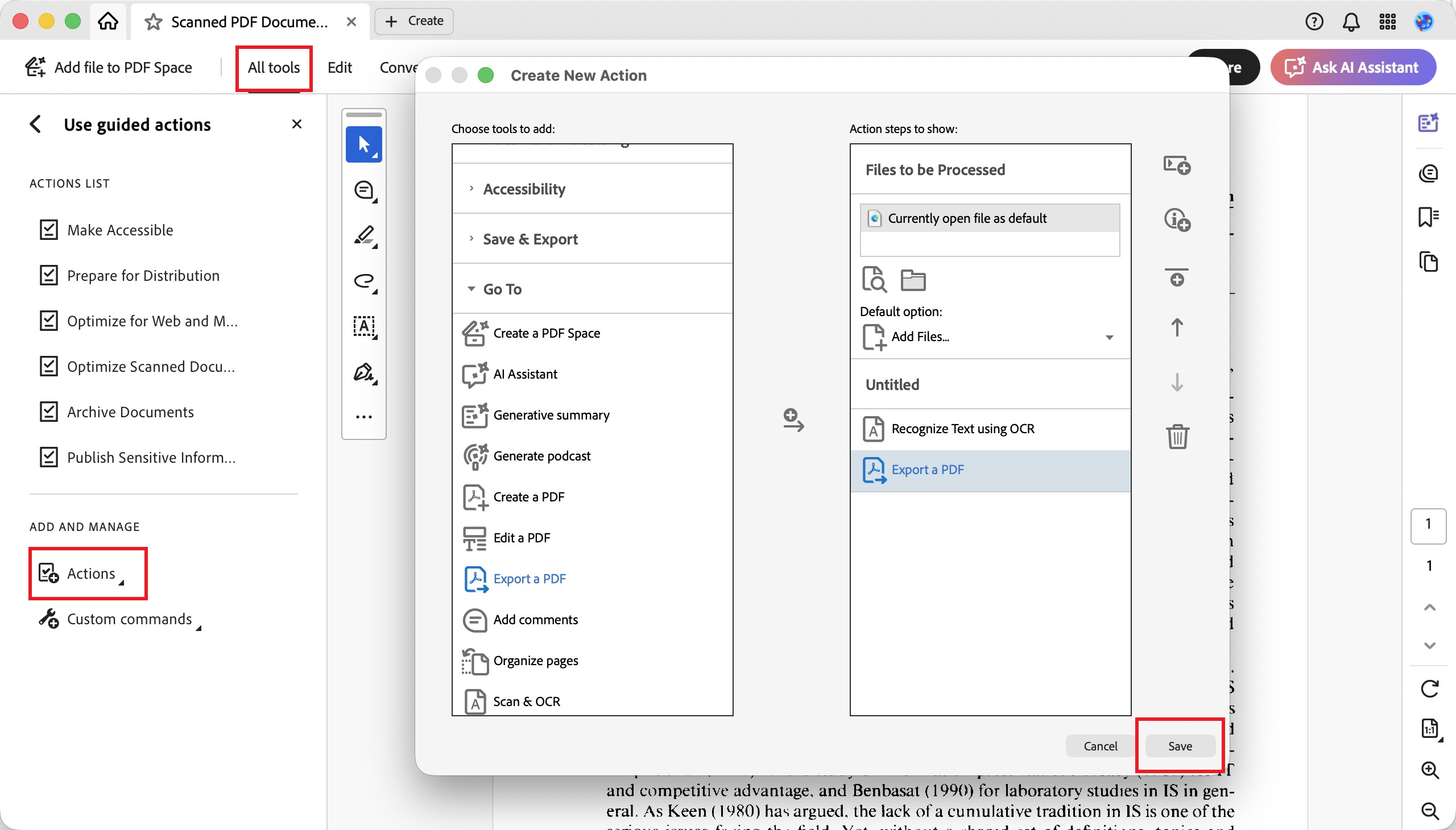Click the Home icon in the tab bar
The image size is (1456, 830).
click(x=108, y=22)
